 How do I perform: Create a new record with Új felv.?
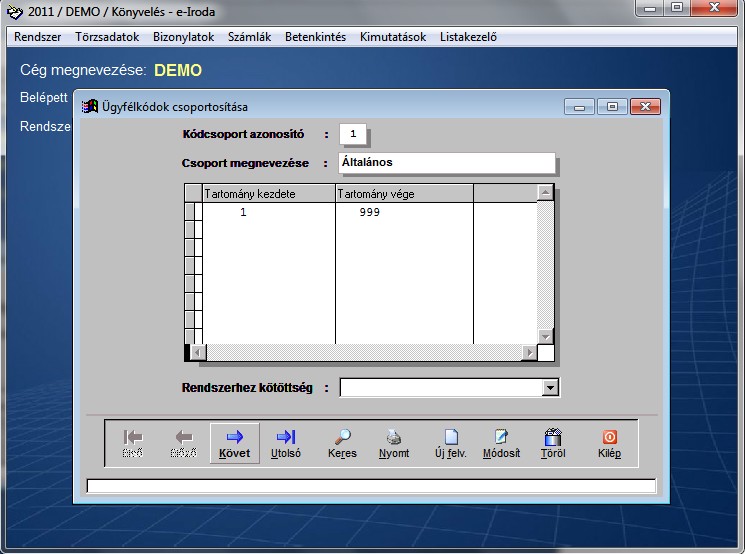tap(451, 442)
